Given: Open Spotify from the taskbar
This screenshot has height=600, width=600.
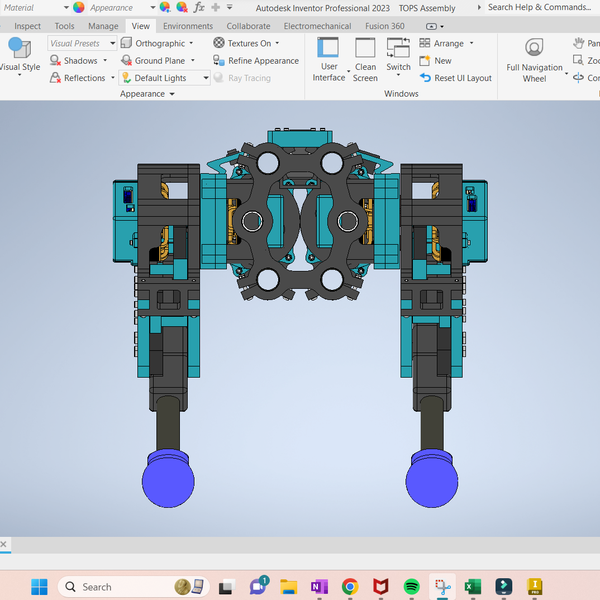Looking at the screenshot, I should [411, 587].
